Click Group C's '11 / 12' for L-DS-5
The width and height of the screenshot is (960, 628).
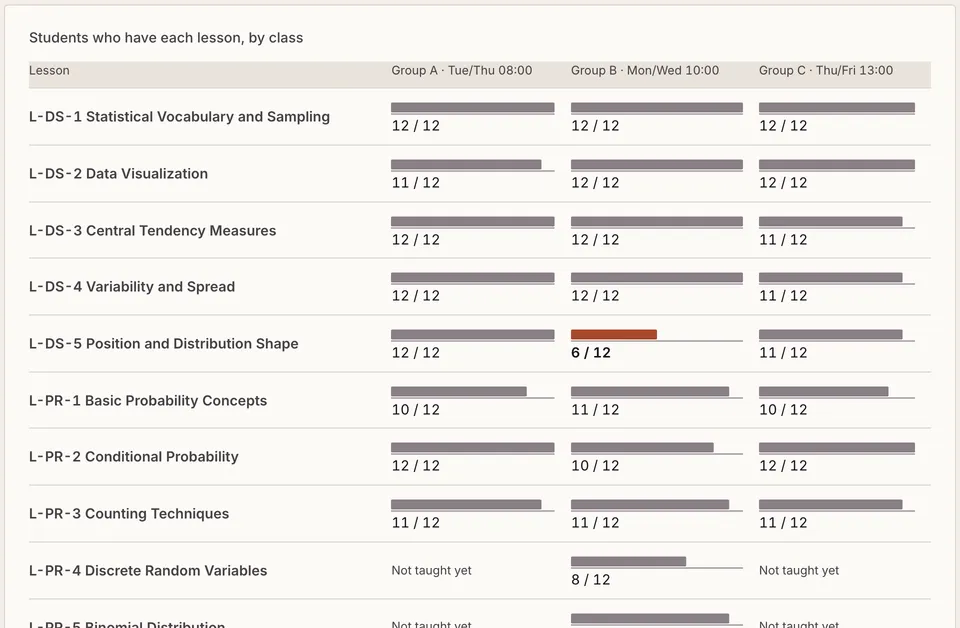[x=783, y=353]
